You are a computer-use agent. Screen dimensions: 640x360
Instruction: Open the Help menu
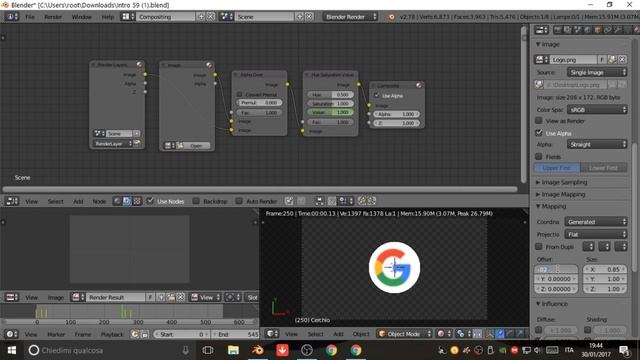(108, 17)
